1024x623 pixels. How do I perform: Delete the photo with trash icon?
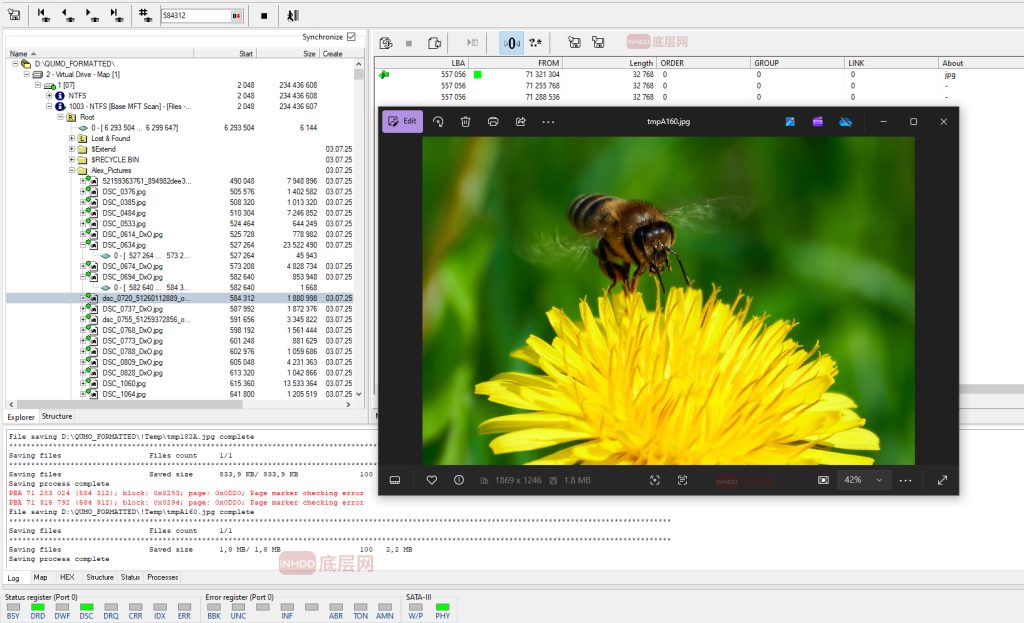point(465,121)
